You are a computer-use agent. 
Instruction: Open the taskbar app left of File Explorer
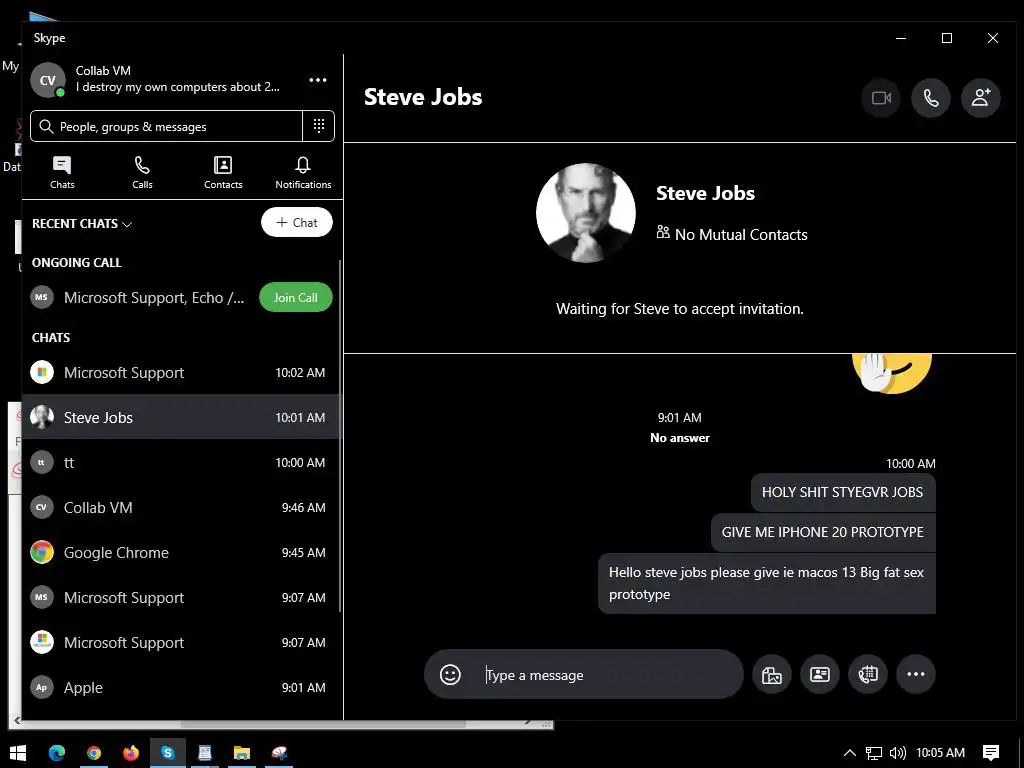pos(205,753)
